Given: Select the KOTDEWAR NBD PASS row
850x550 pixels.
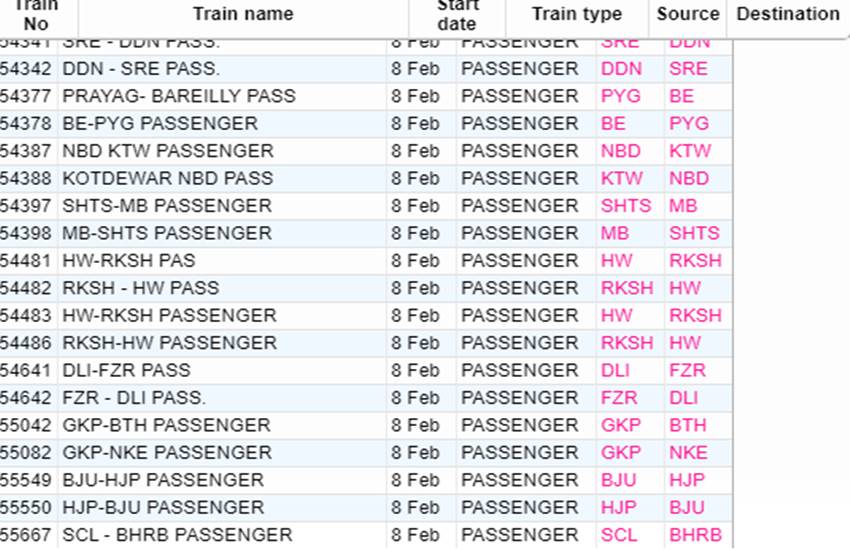Looking at the screenshot, I should click(x=366, y=179).
